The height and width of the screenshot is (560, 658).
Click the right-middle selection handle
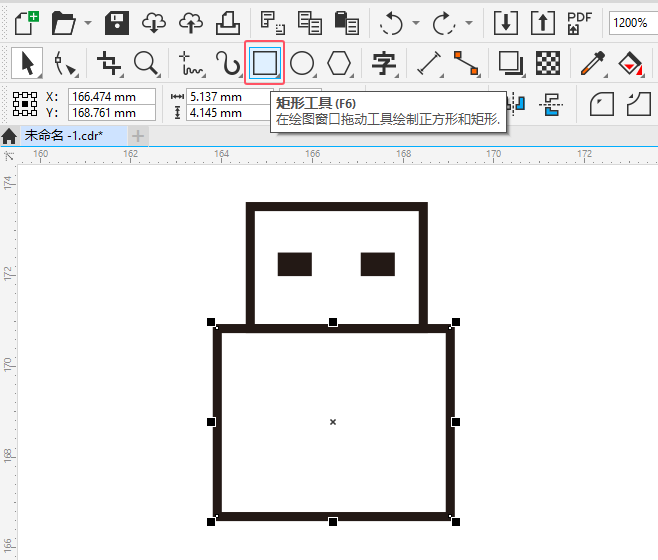(456, 422)
